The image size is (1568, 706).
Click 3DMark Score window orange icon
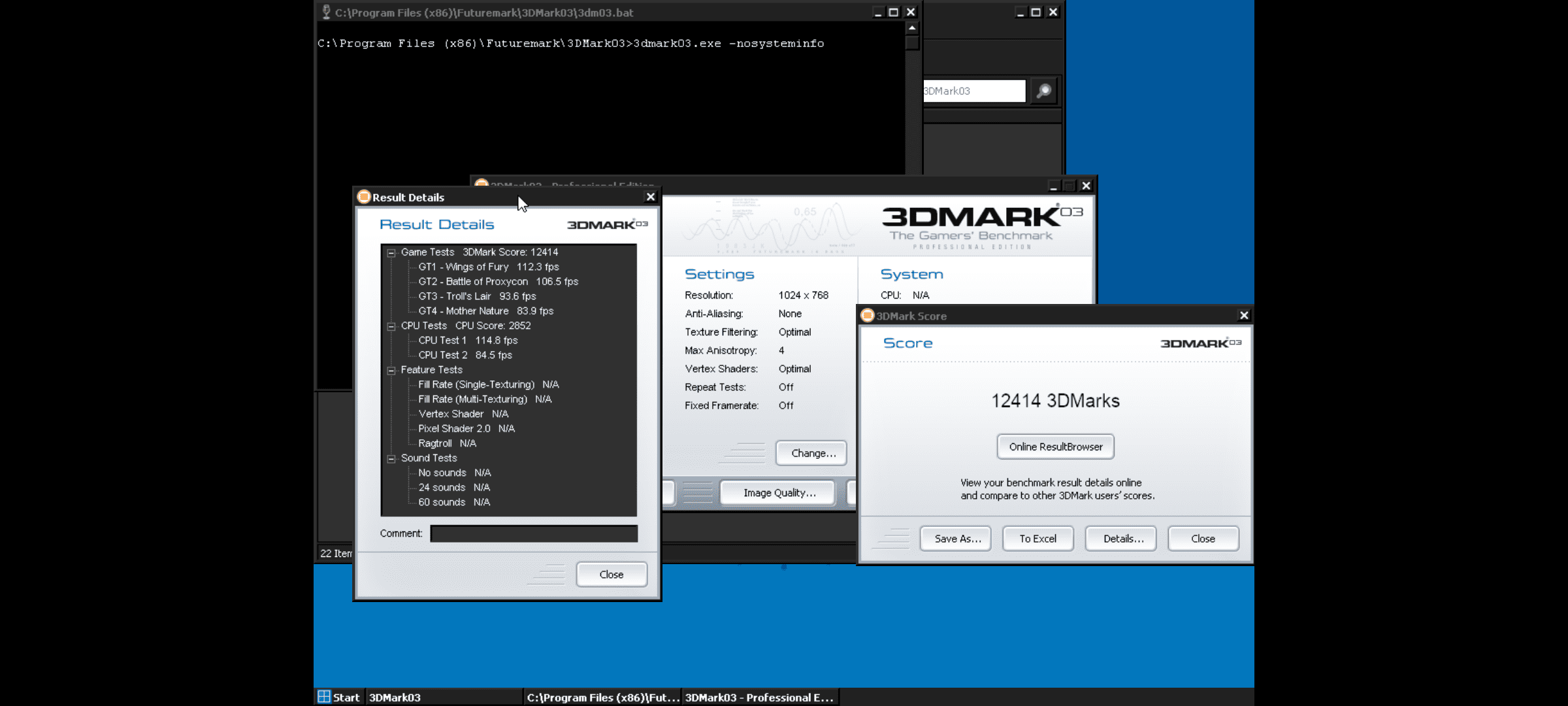868,315
